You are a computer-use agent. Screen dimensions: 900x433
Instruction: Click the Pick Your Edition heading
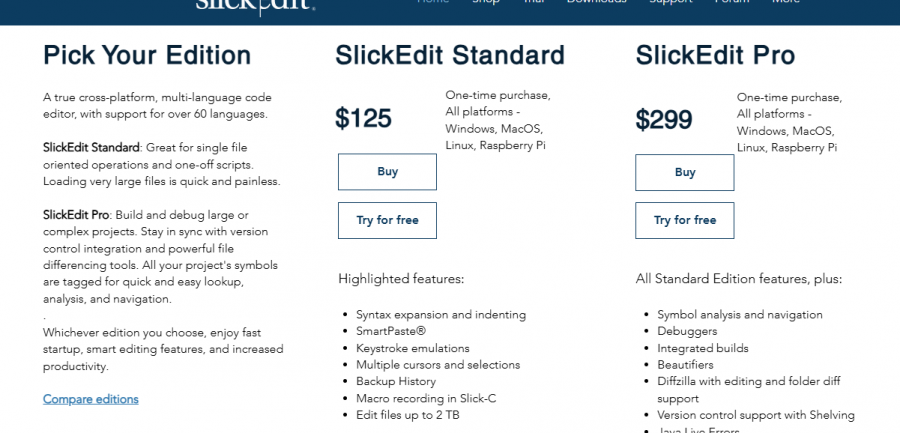(x=147, y=55)
